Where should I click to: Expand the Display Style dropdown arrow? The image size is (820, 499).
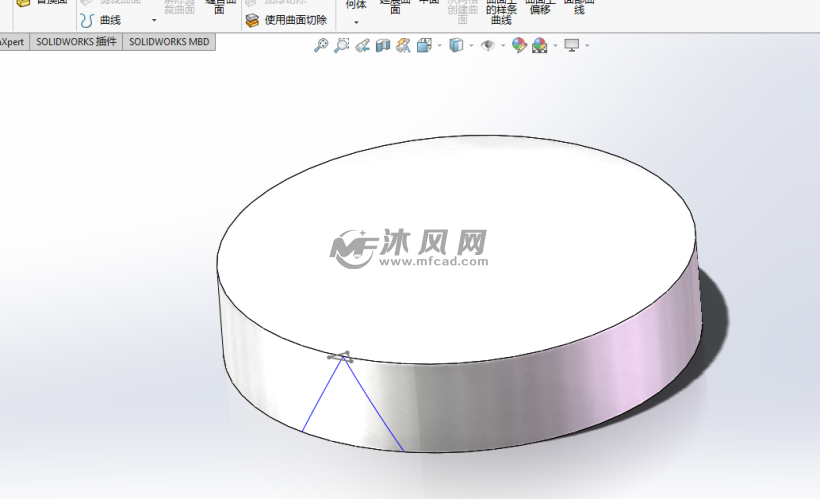click(471, 46)
